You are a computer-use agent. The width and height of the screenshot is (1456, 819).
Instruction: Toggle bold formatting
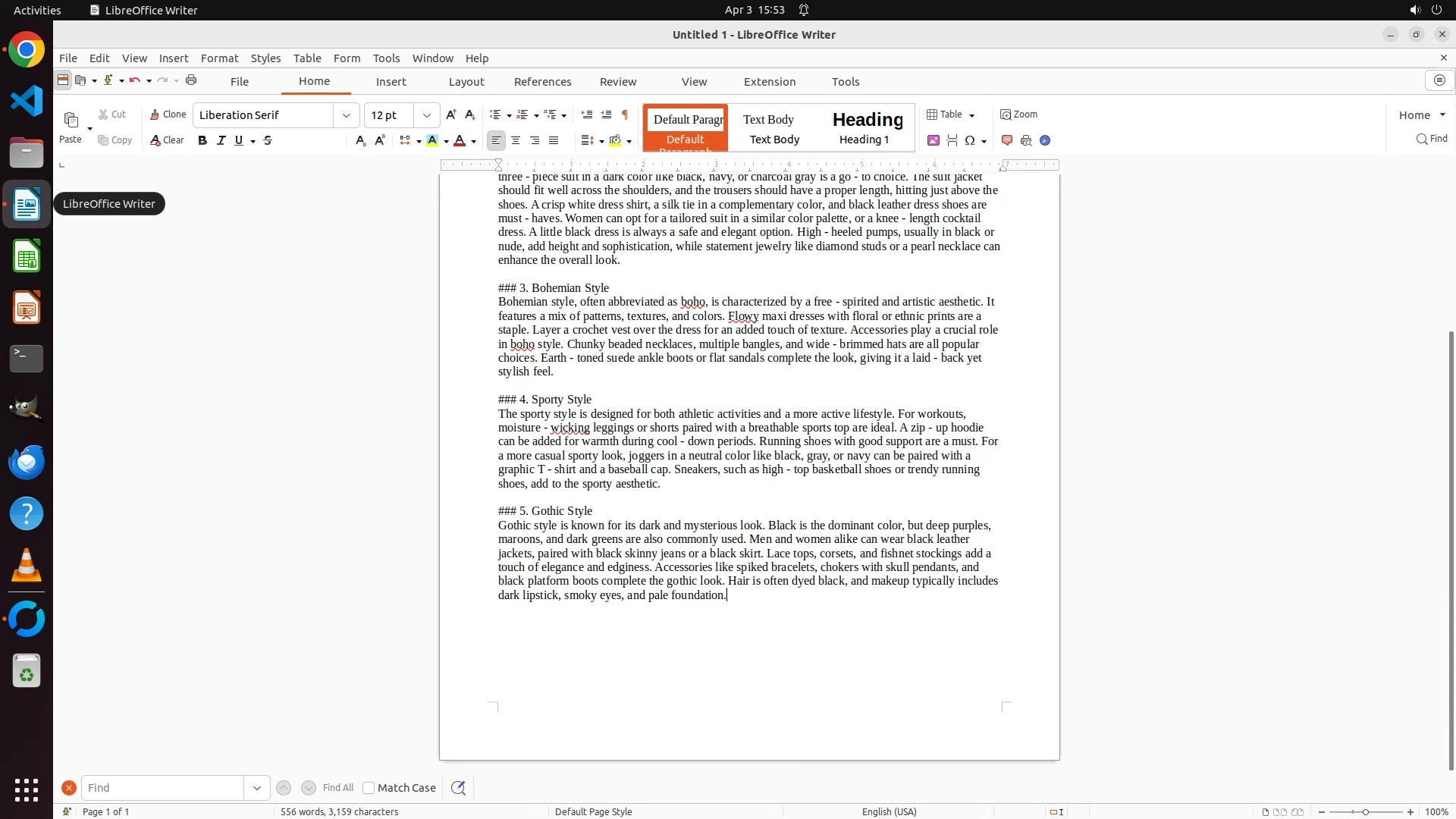[x=202, y=140]
